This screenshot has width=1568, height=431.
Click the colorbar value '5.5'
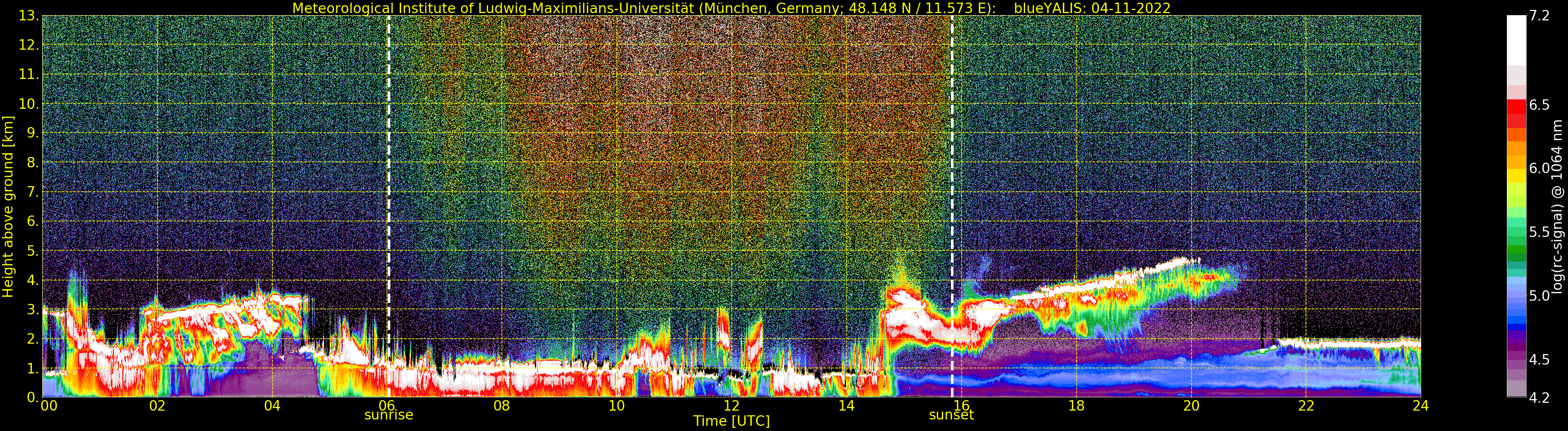click(x=1539, y=232)
